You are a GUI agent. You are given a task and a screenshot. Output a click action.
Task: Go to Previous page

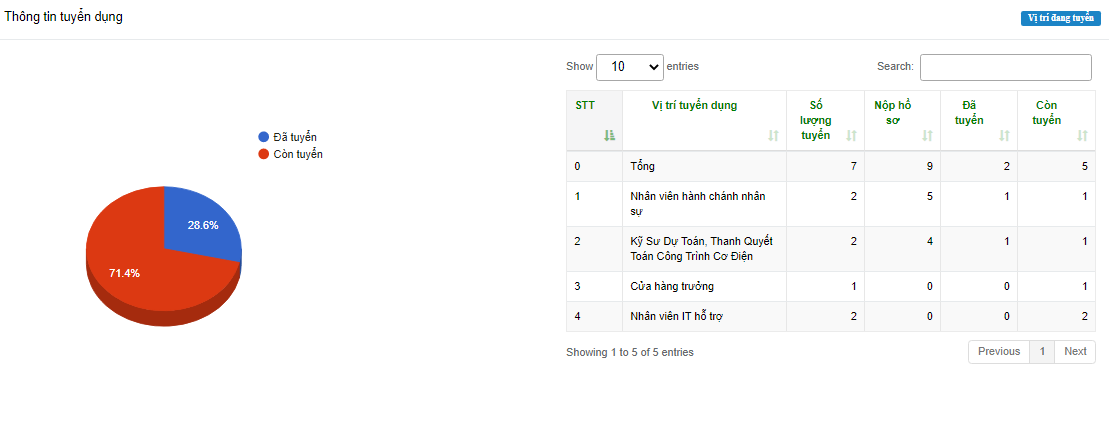[x=999, y=352]
